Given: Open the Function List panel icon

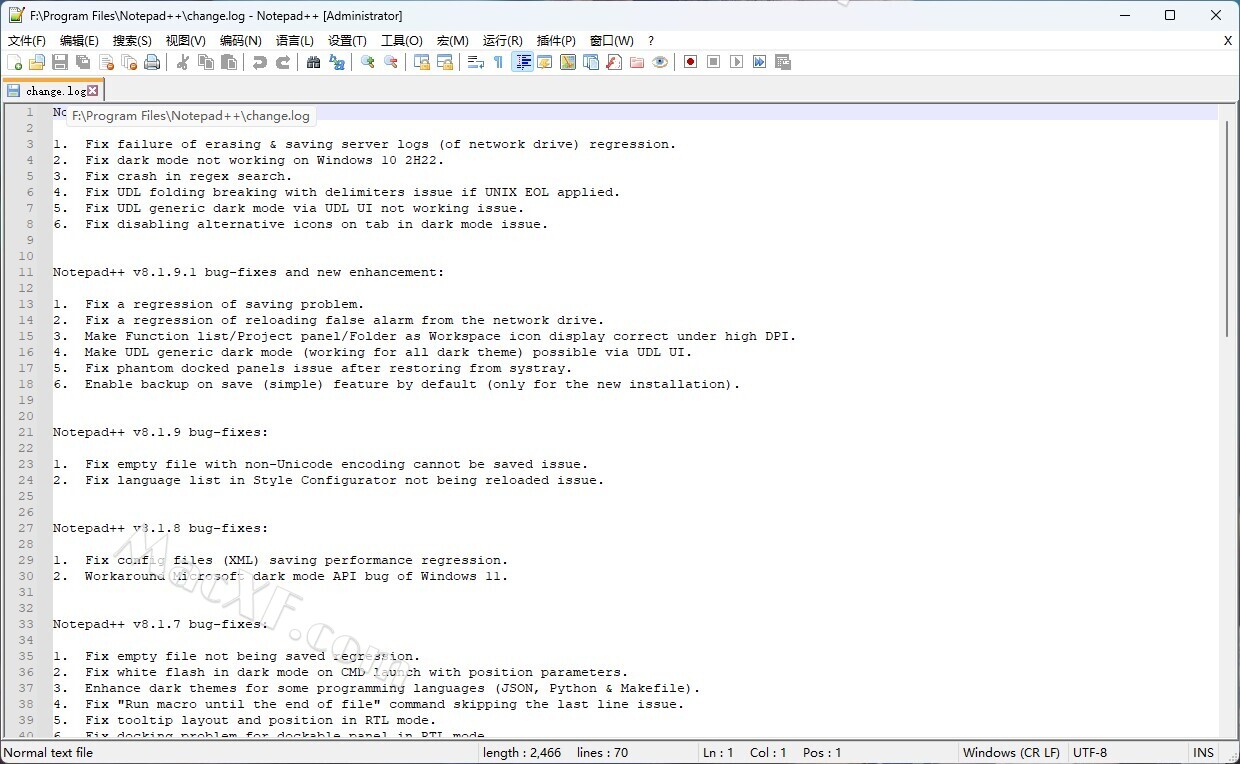Looking at the screenshot, I should [614, 62].
